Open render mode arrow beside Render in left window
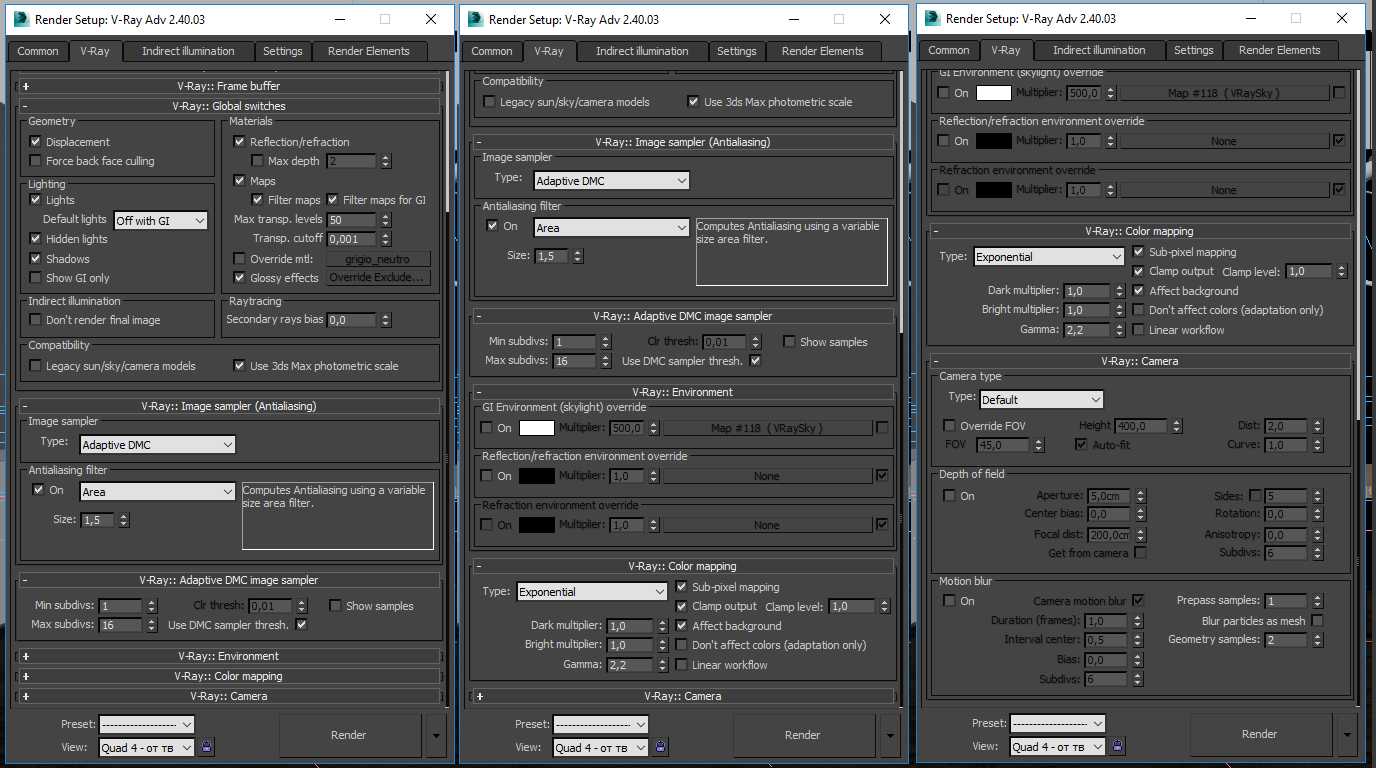This screenshot has width=1376, height=768. tap(435, 735)
